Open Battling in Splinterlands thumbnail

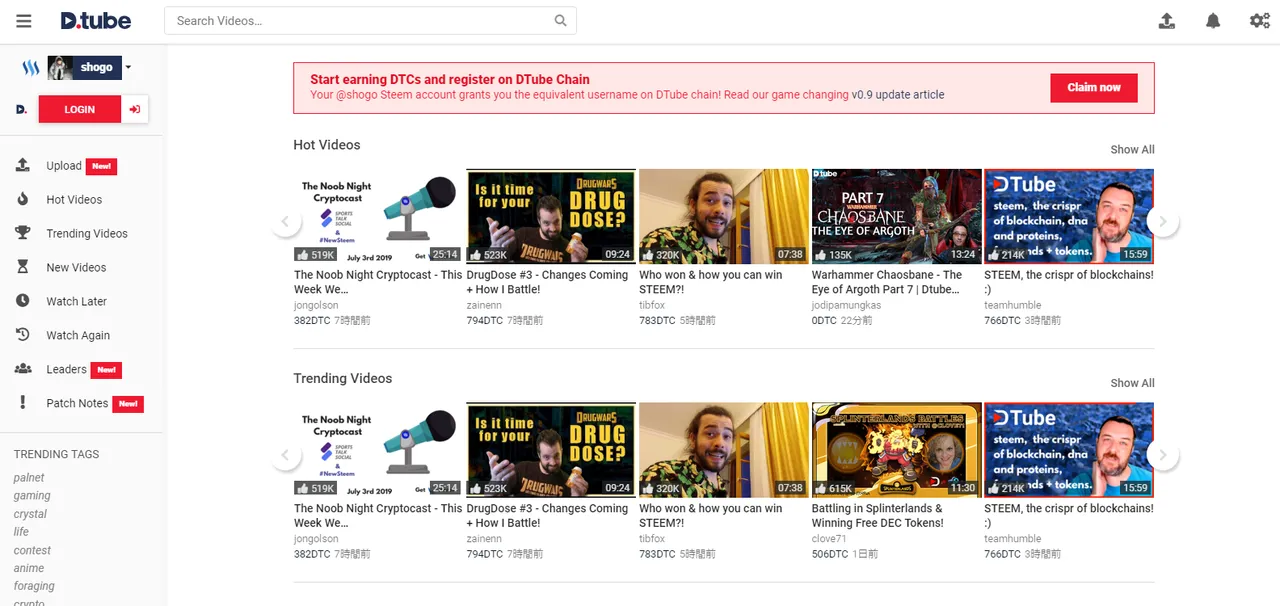[x=897, y=450]
